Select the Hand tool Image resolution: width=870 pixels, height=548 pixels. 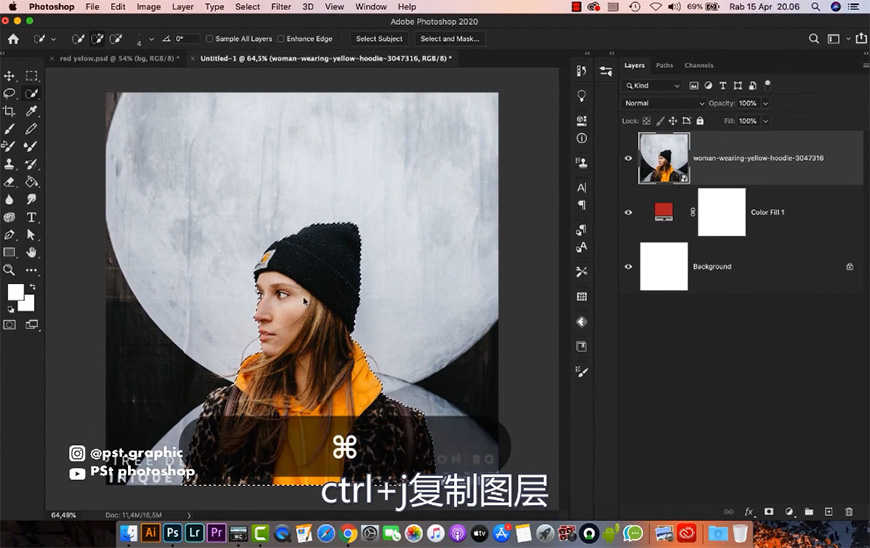32,252
